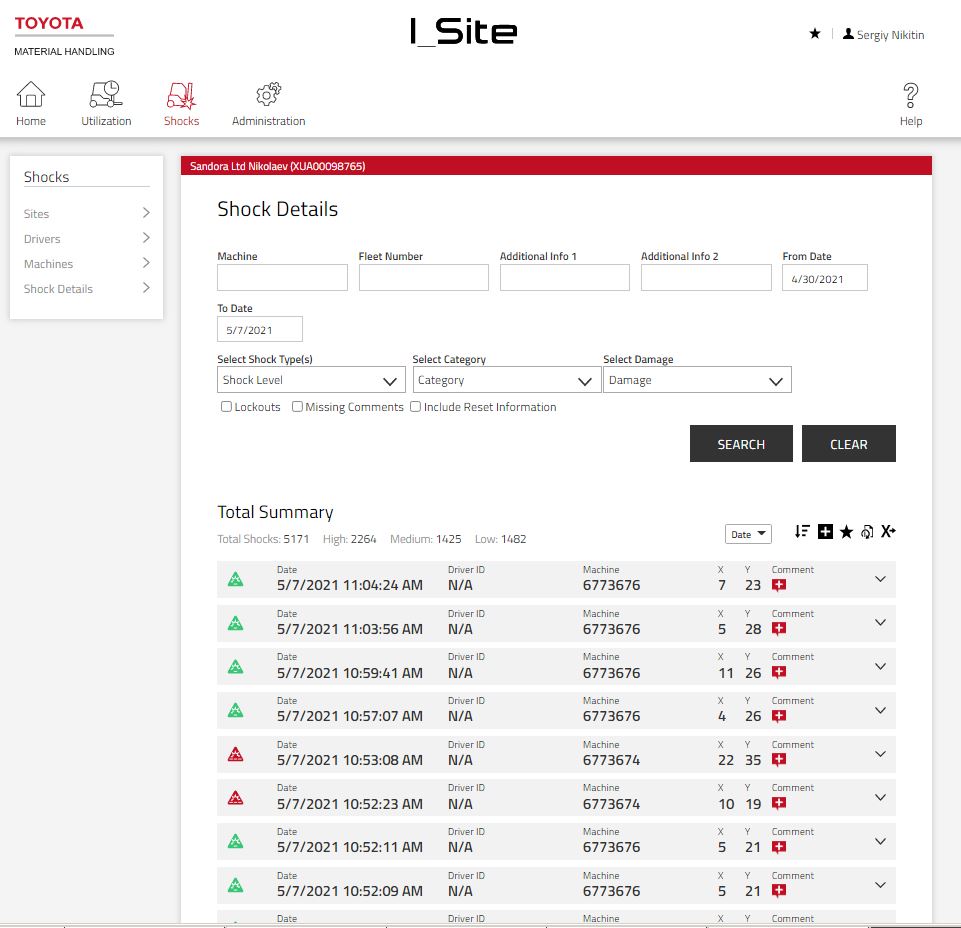Image resolution: width=961 pixels, height=928 pixels.
Task: Expand the 10:52:09 AM shock row
Action: click(880, 885)
